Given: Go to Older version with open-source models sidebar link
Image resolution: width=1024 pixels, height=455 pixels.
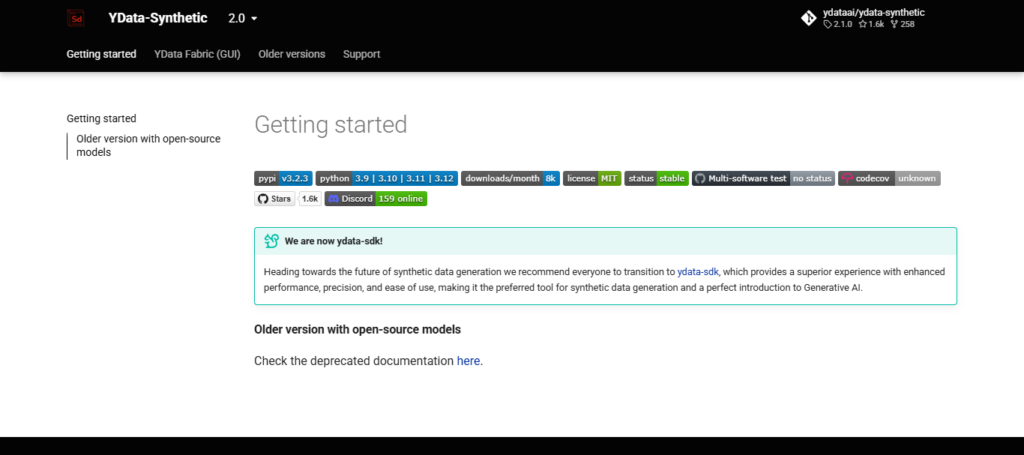Looking at the screenshot, I should pyautogui.click(x=148, y=146).
